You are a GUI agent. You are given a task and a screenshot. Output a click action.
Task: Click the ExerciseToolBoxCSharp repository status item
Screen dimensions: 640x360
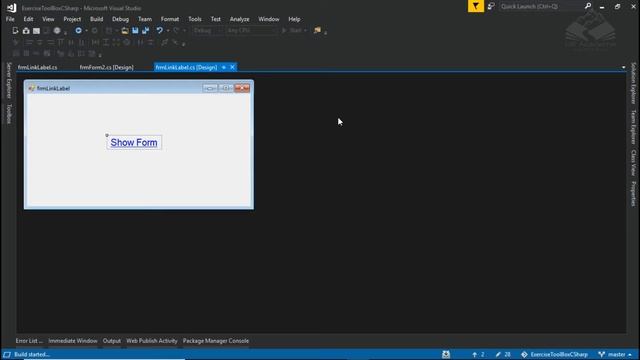[x=555, y=354]
